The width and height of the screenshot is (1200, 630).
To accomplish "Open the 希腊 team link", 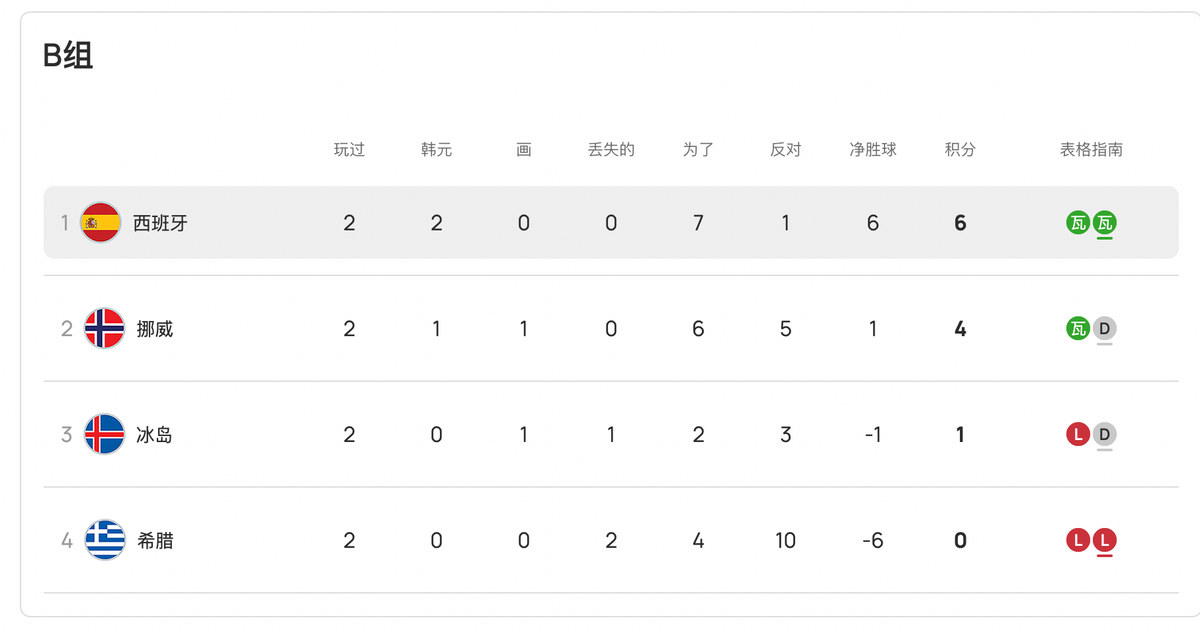I will tap(154, 540).
